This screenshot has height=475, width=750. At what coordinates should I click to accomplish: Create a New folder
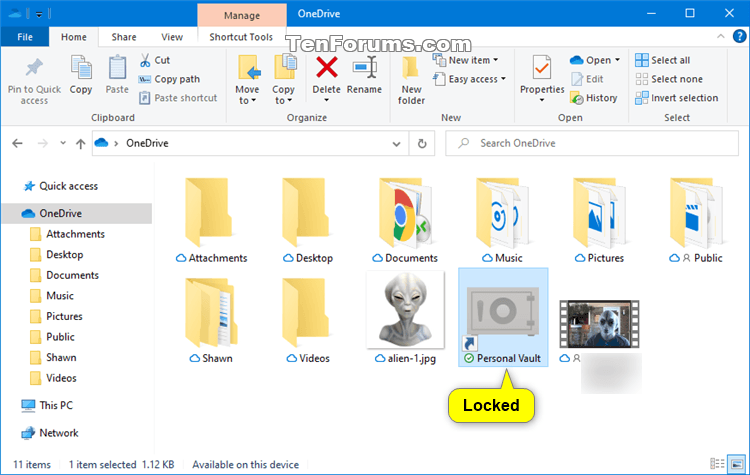(x=411, y=80)
